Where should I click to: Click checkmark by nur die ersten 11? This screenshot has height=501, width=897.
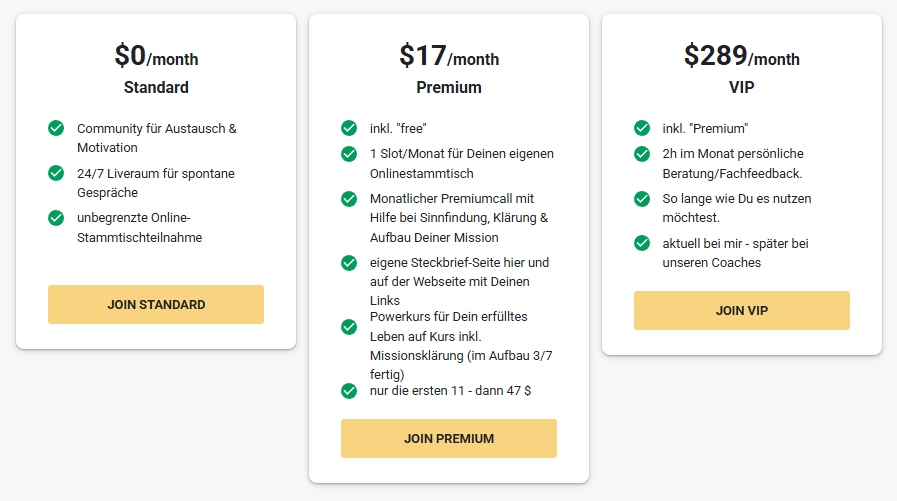(349, 390)
